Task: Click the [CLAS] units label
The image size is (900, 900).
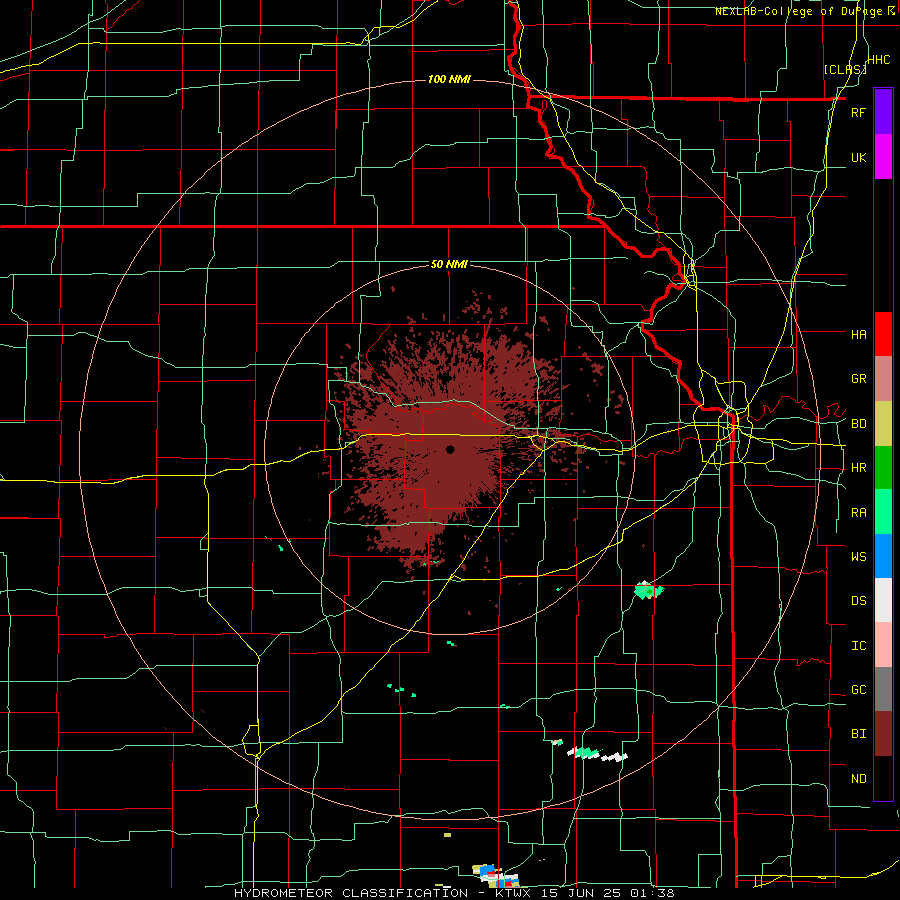Action: (845, 69)
